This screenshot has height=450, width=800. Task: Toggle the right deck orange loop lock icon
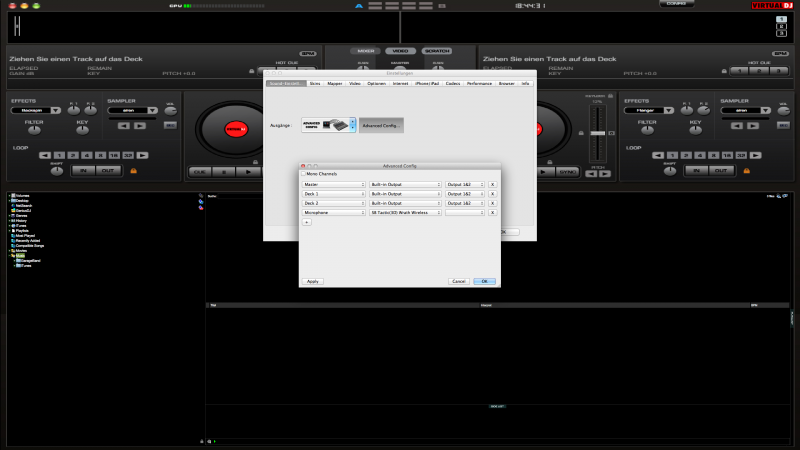pos(746,171)
